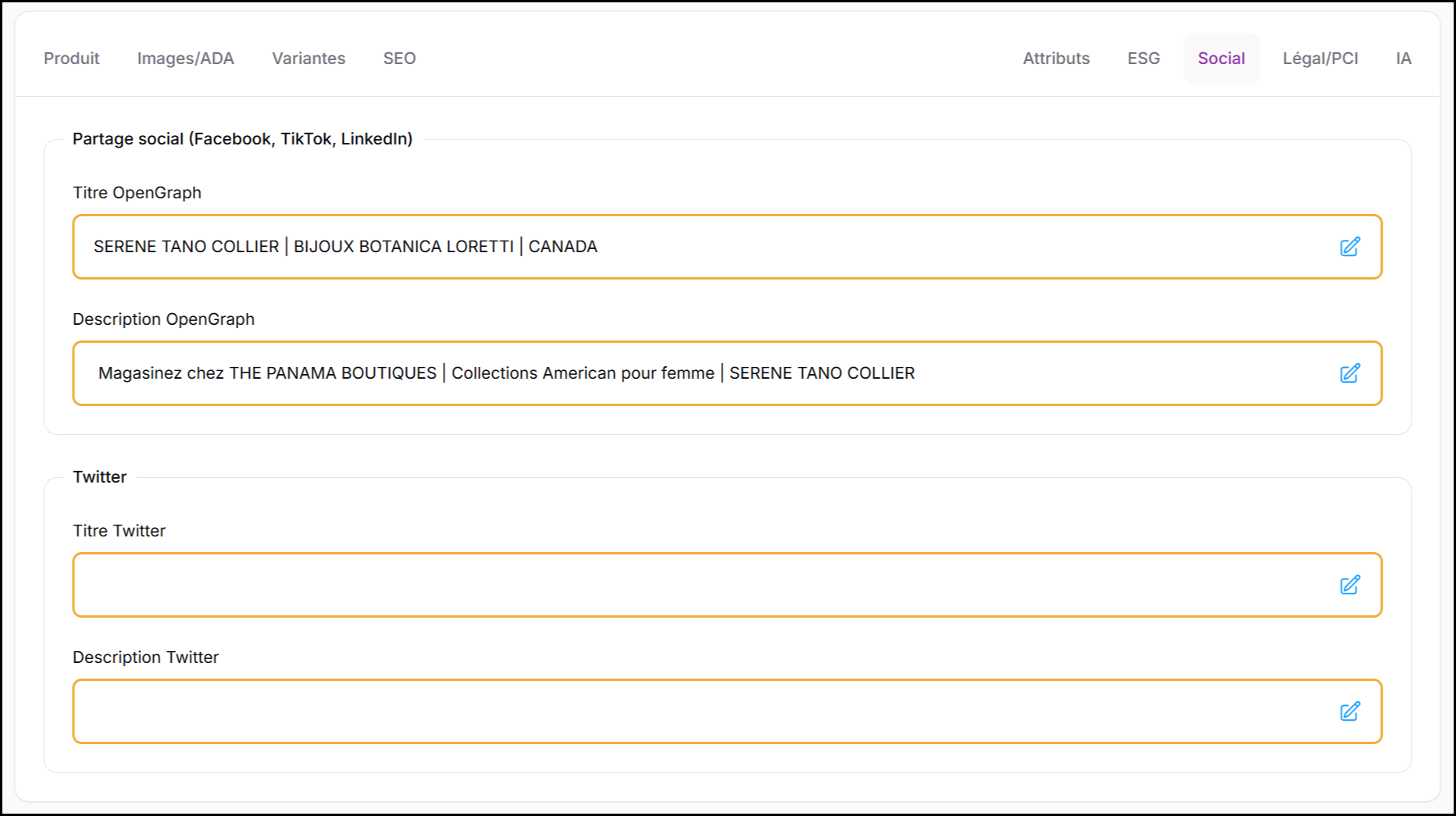Select the SEO tab
Viewport: 1456px width, 816px height.
pyautogui.click(x=399, y=59)
